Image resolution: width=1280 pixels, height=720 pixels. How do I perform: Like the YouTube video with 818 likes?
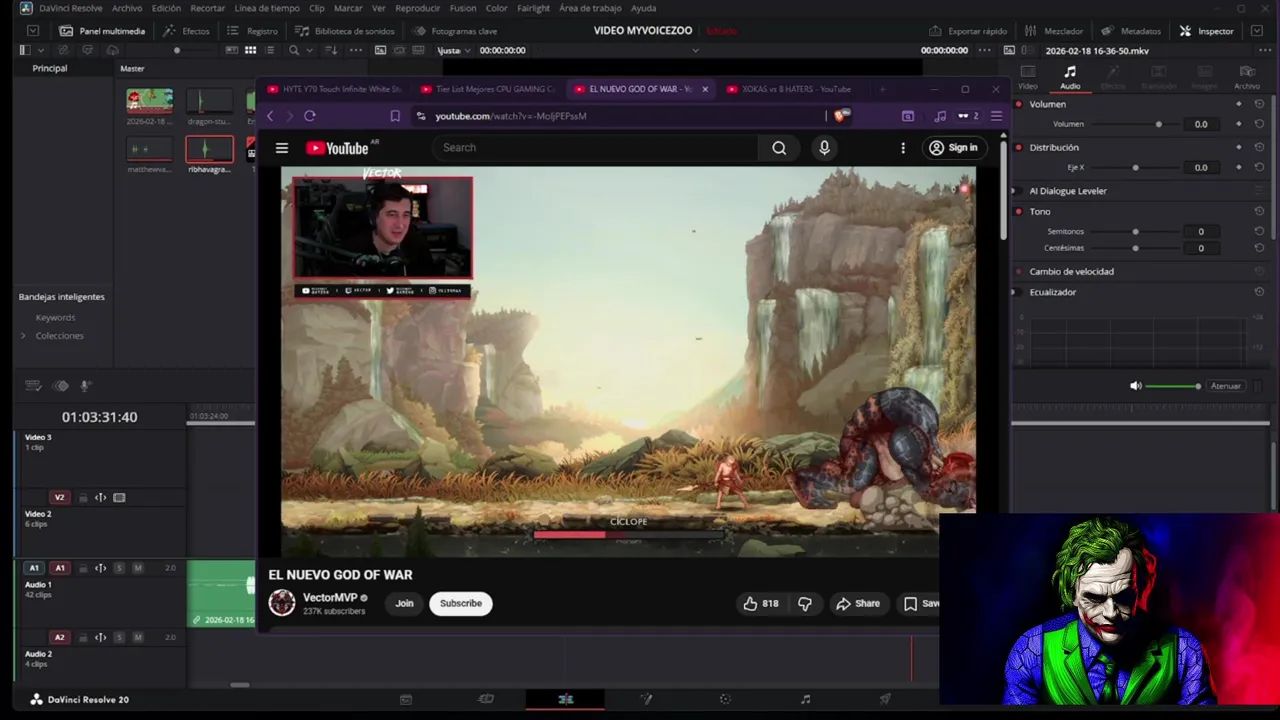(760, 603)
